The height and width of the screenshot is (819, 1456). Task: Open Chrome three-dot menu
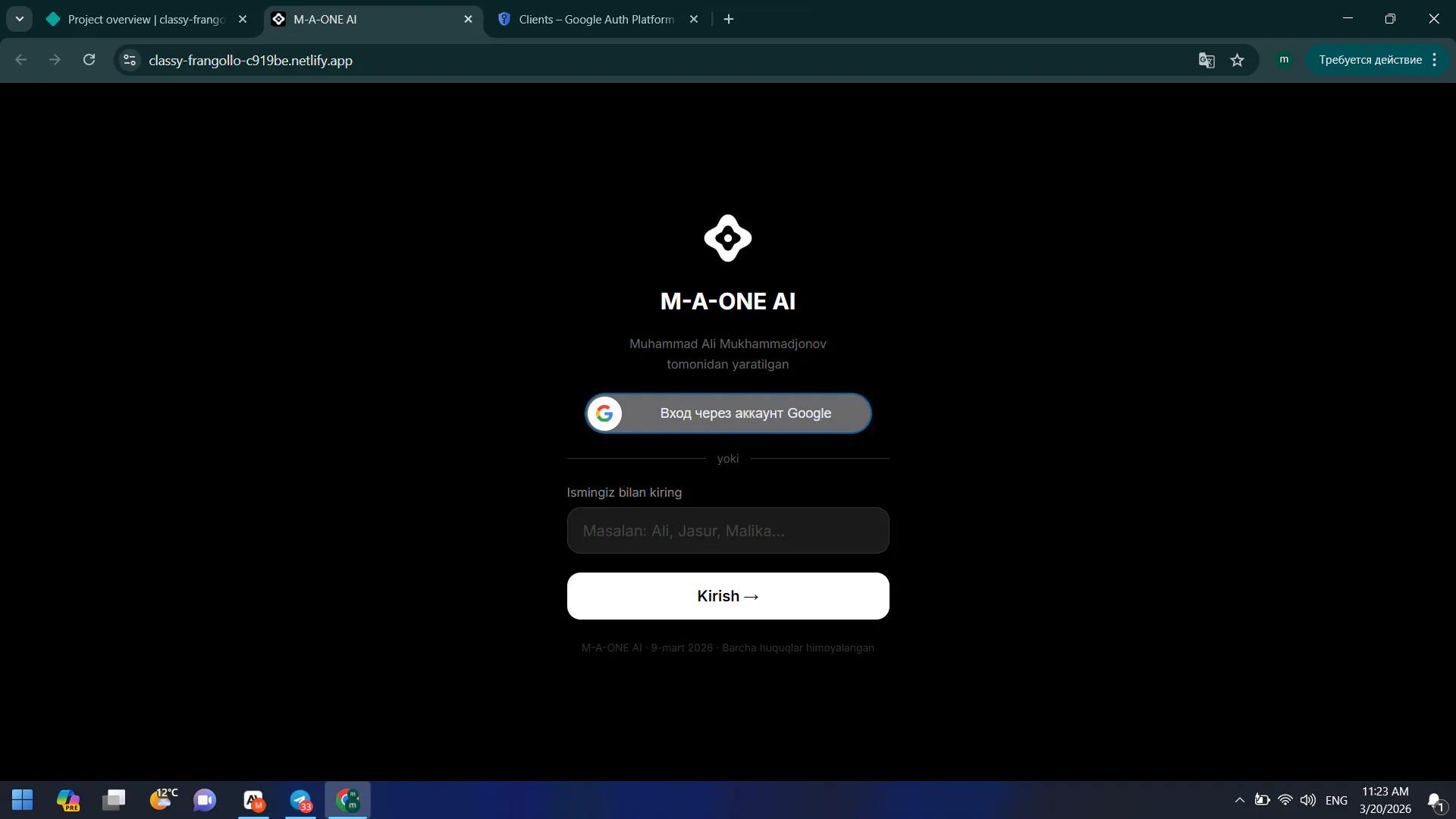click(x=1435, y=60)
